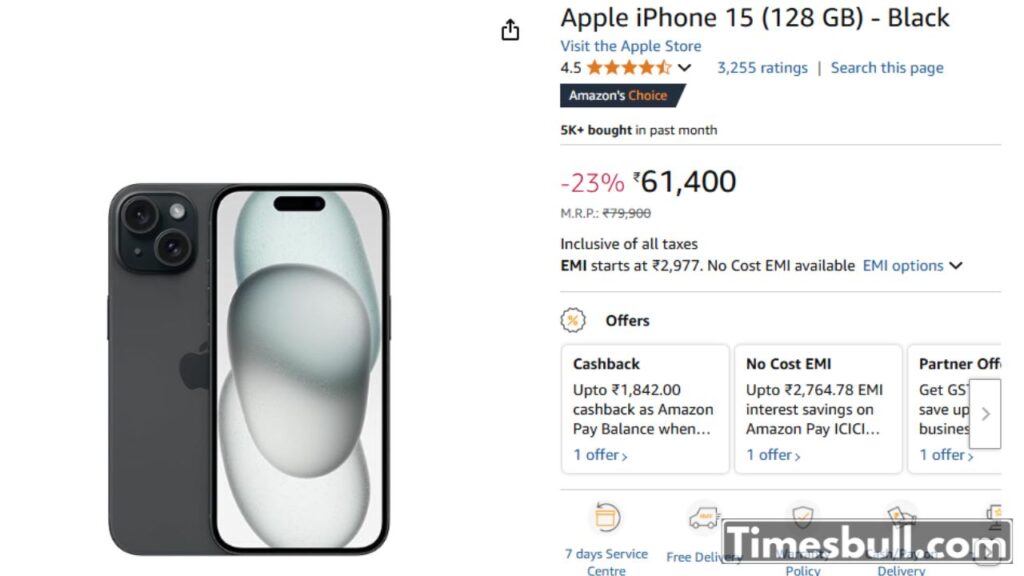Click the share icon above product image
This screenshot has height=576, width=1024.
pos(510,30)
